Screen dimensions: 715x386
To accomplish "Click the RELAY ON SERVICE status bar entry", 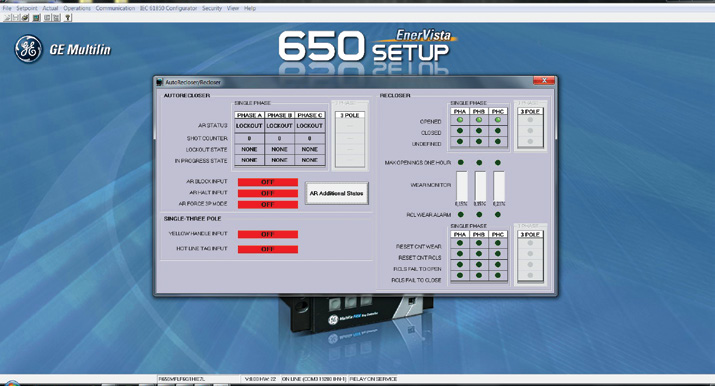I will pyautogui.click(x=373, y=379).
